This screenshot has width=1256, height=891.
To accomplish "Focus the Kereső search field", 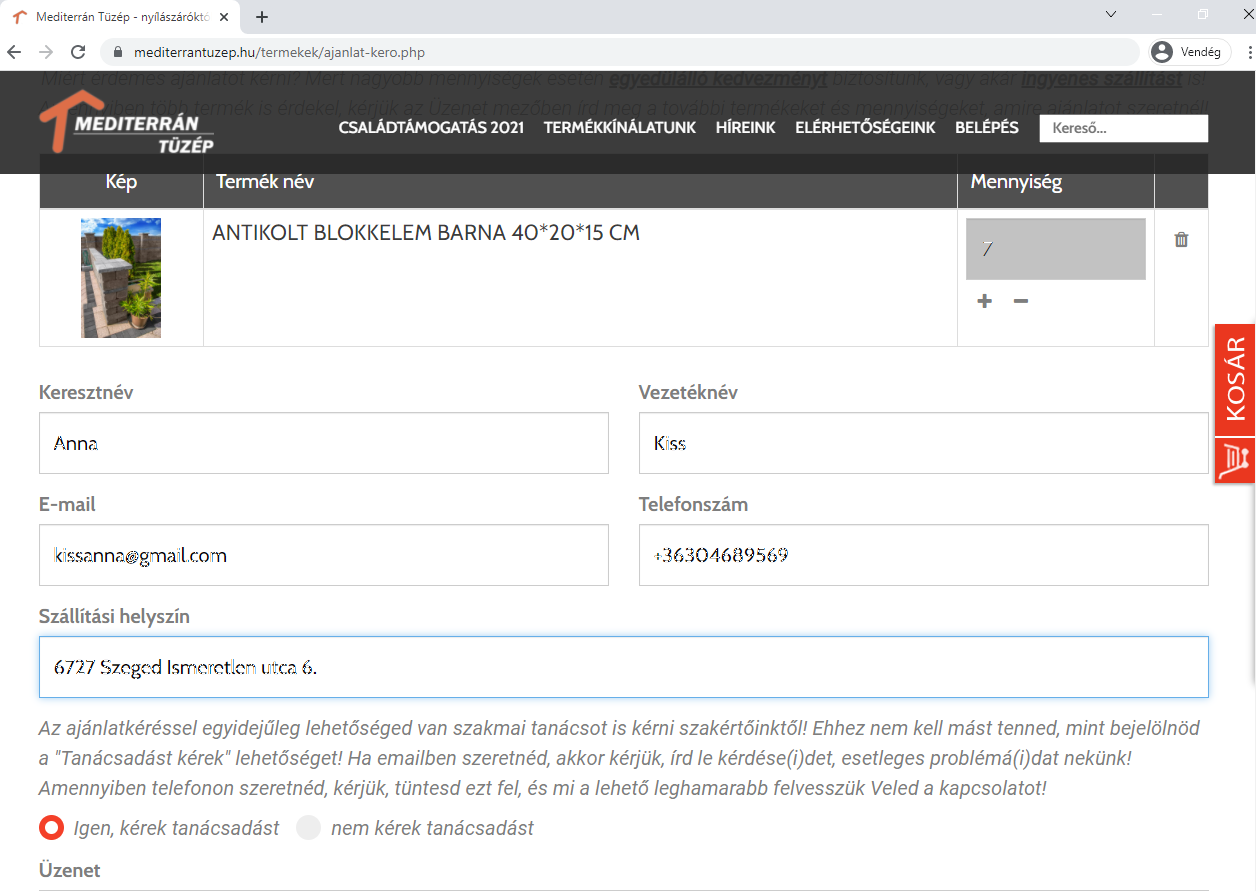I will (x=1123, y=128).
